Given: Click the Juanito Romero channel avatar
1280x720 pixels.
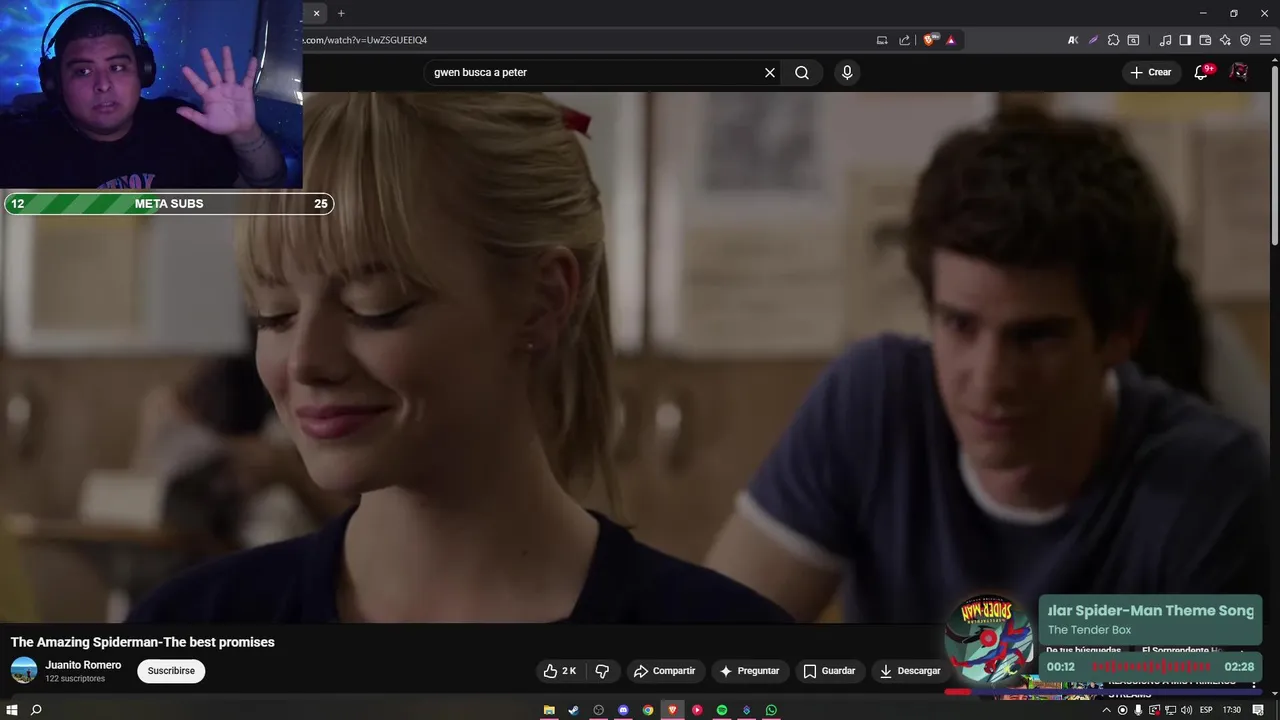Looking at the screenshot, I should 24,671.
